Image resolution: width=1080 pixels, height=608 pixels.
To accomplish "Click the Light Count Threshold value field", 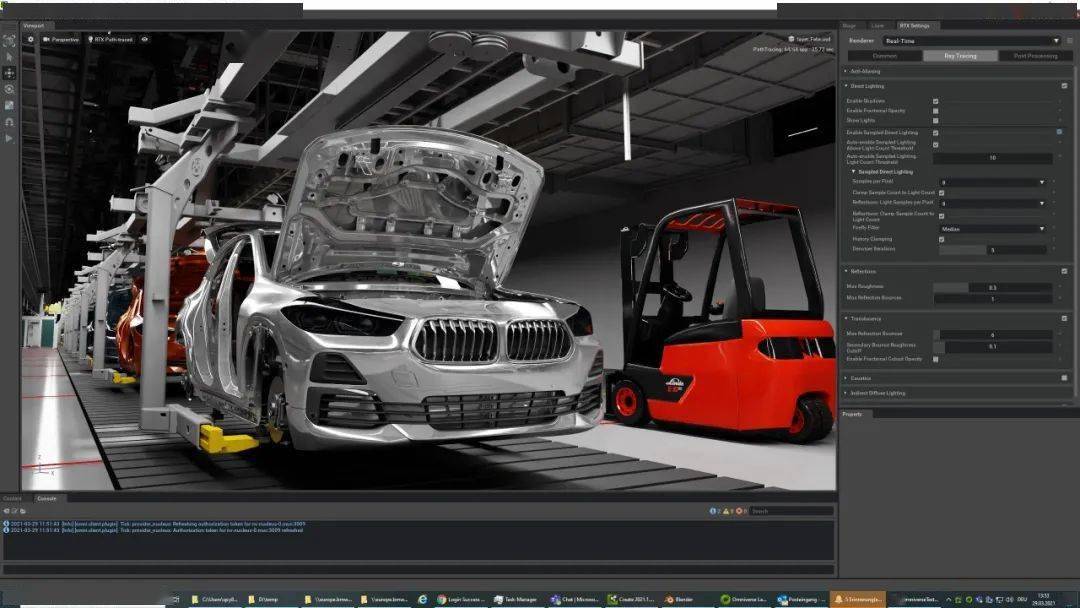I will (x=993, y=158).
